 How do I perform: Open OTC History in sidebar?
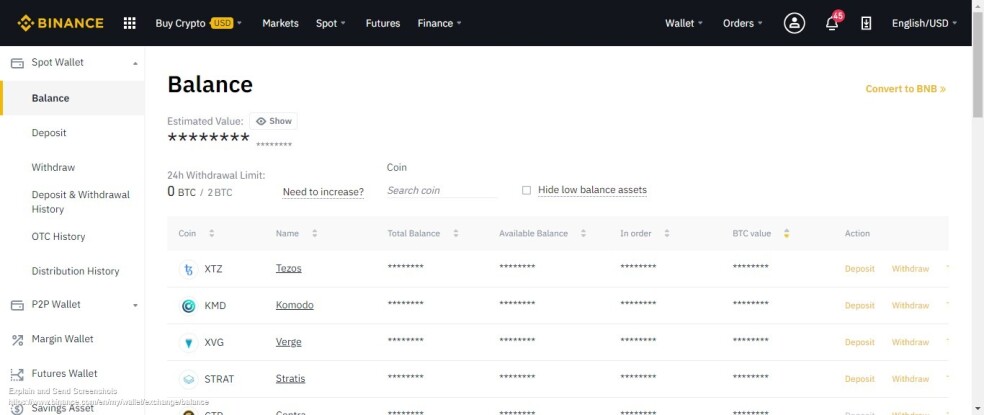coord(58,237)
